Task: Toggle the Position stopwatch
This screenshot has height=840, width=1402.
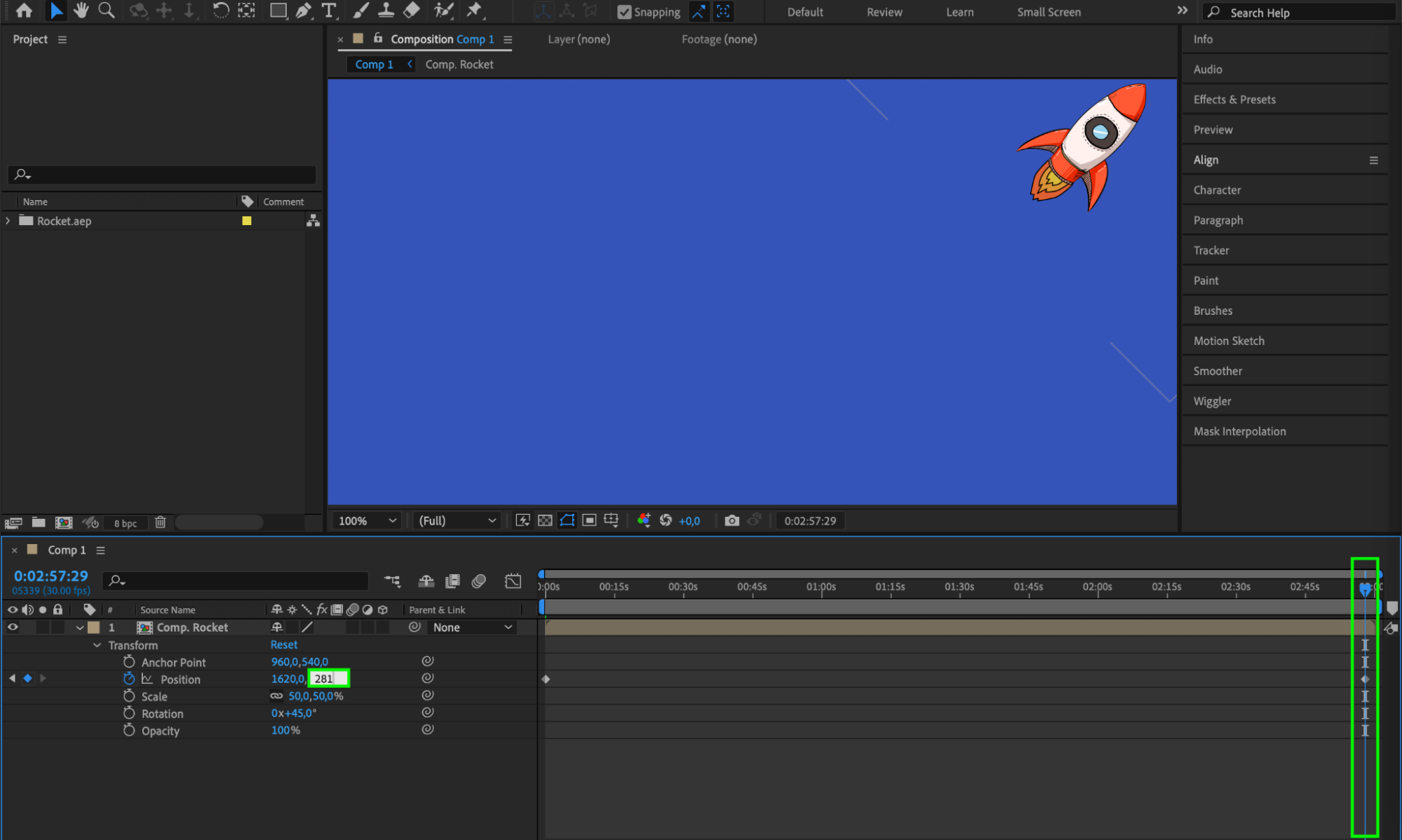Action: (129, 679)
